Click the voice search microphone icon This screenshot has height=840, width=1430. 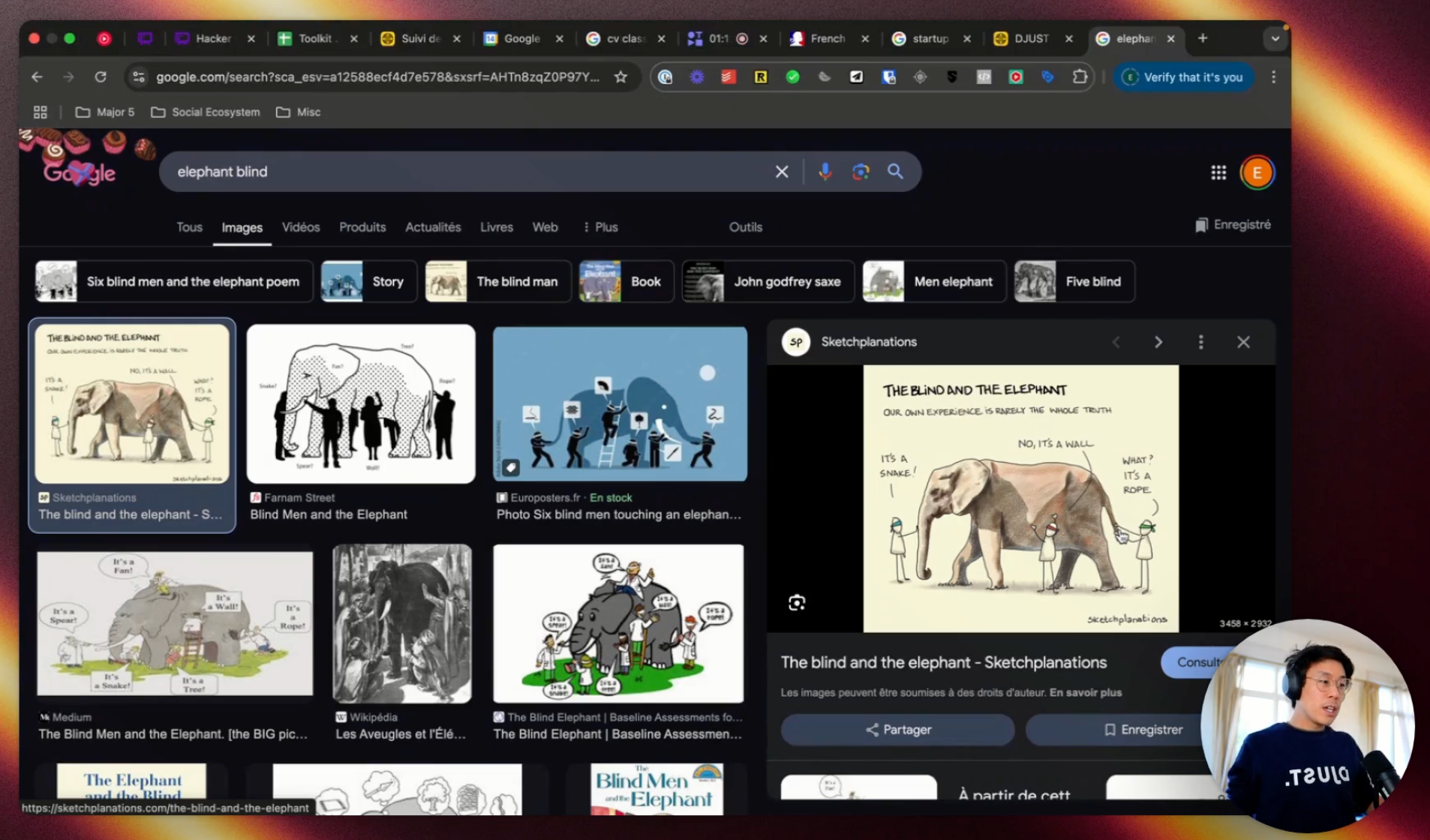click(825, 172)
